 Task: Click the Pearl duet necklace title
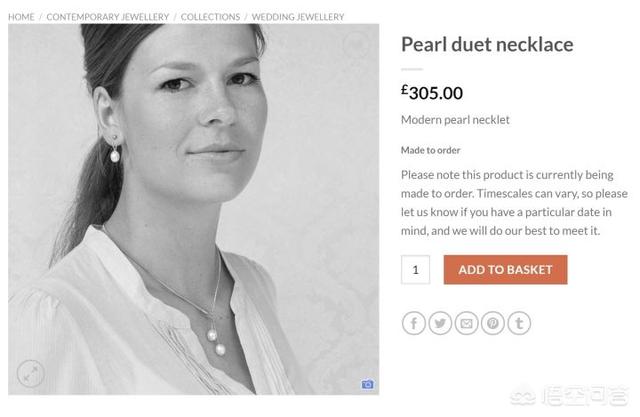487,44
